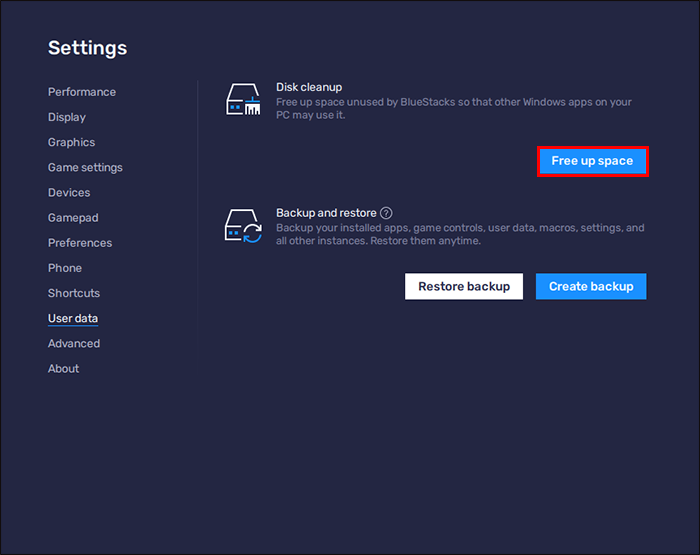
Task: Open the Performance settings section
Action: (82, 92)
